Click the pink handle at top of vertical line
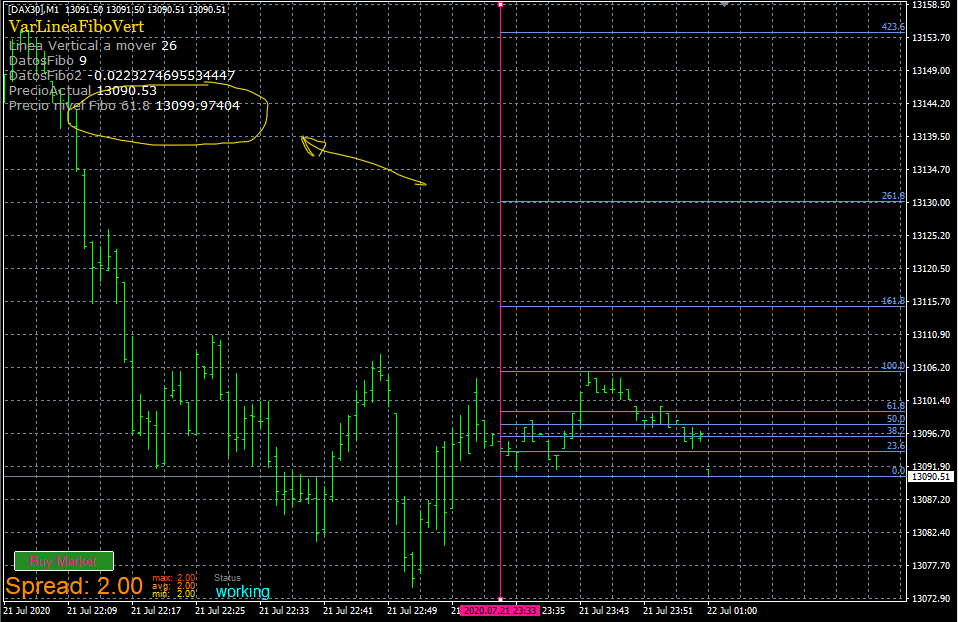This screenshot has width=959, height=622. 500,4
